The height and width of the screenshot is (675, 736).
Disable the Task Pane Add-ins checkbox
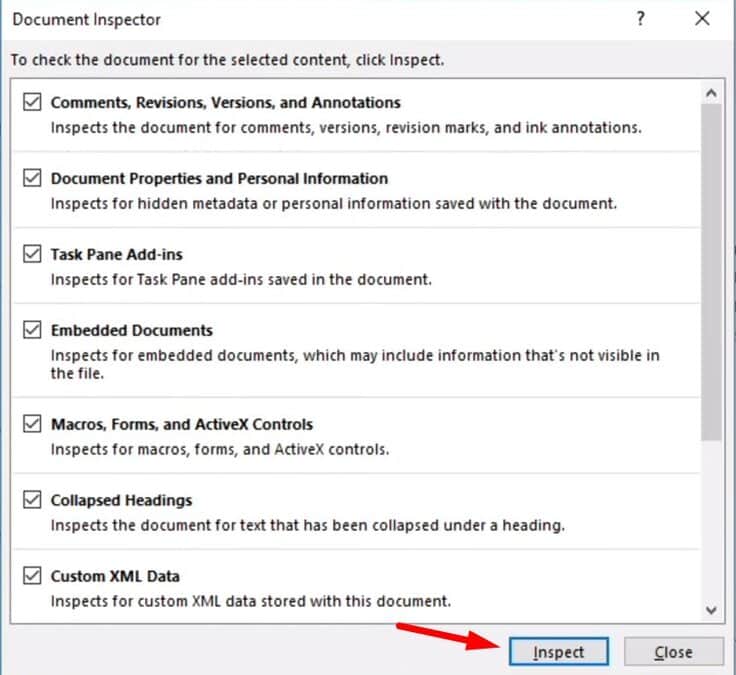pos(32,254)
